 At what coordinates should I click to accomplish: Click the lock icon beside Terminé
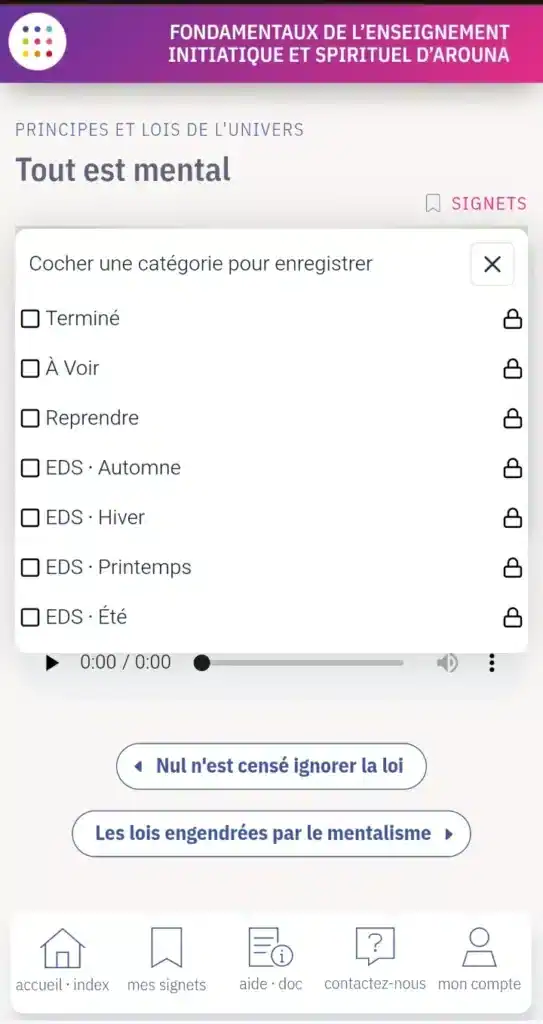tap(512, 319)
